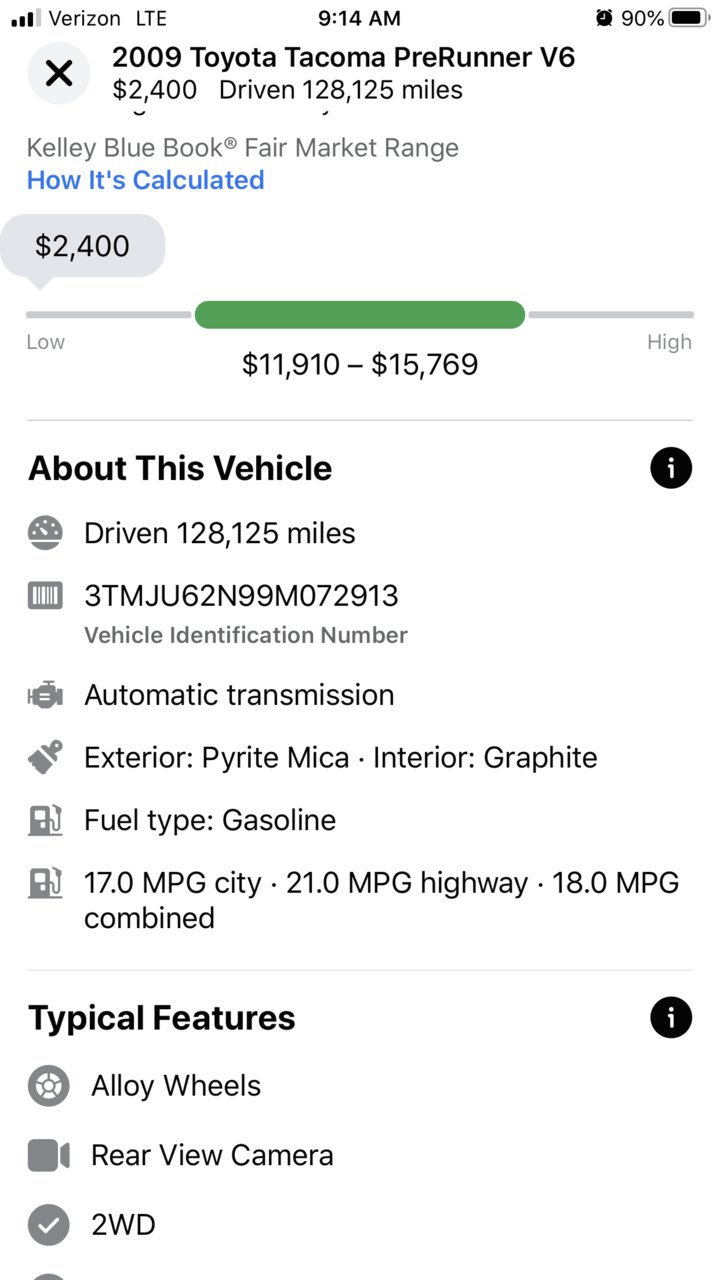Tap the battery indicator in status bar

pyautogui.click(x=685, y=18)
